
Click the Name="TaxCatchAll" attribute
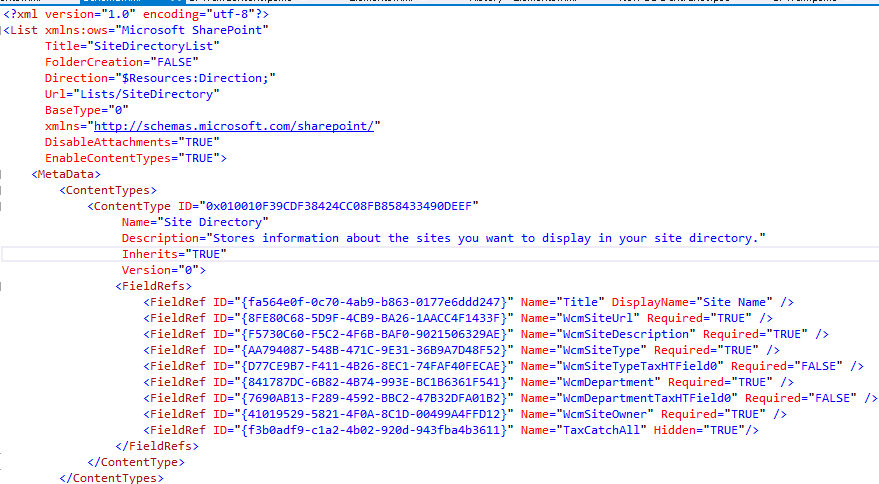tap(584, 430)
